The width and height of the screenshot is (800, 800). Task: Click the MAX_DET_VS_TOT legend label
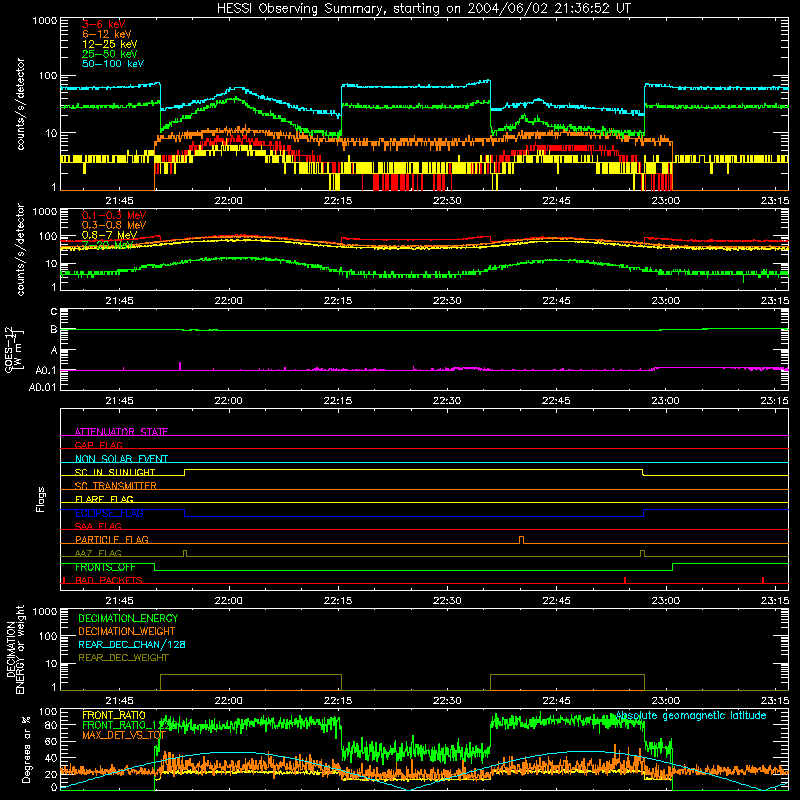[x=124, y=735]
